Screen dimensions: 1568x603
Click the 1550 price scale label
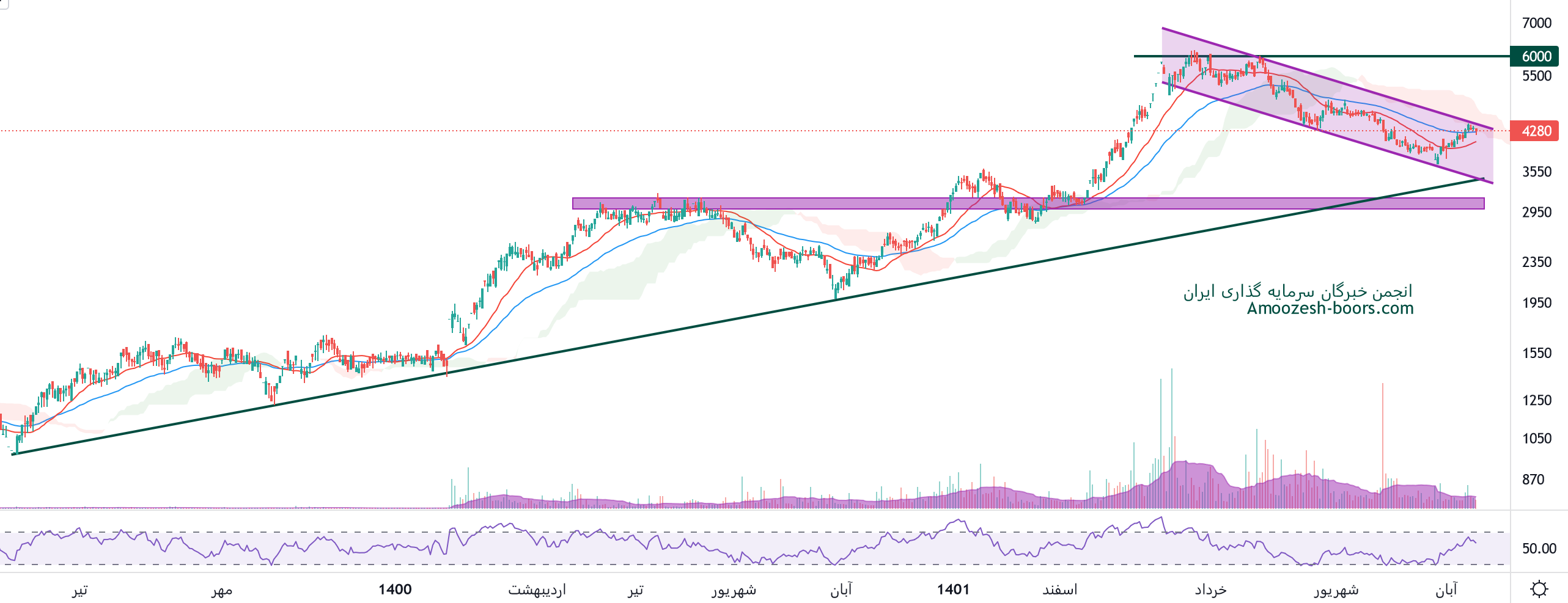pos(1536,353)
